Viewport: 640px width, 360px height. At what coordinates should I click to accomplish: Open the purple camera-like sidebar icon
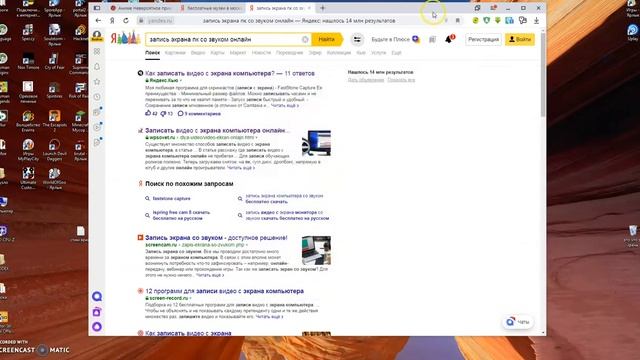97,312
